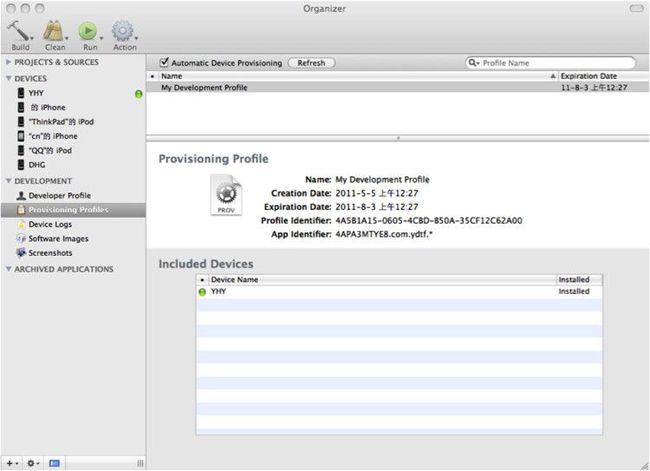Click the green Run play icon
650x471 pixels.
(88, 31)
